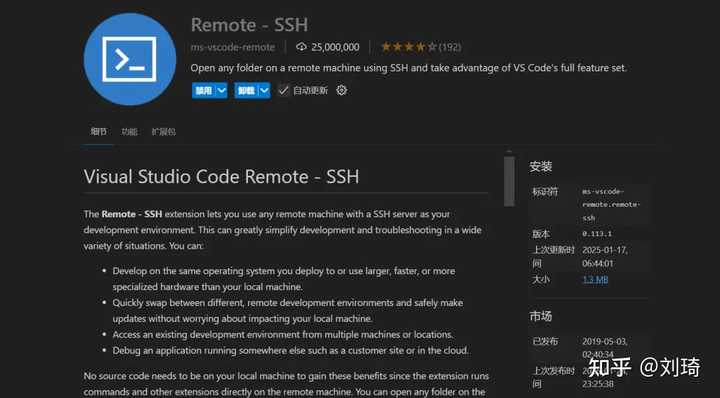Click the 'Quickly swap between different' bullet

point(288,311)
